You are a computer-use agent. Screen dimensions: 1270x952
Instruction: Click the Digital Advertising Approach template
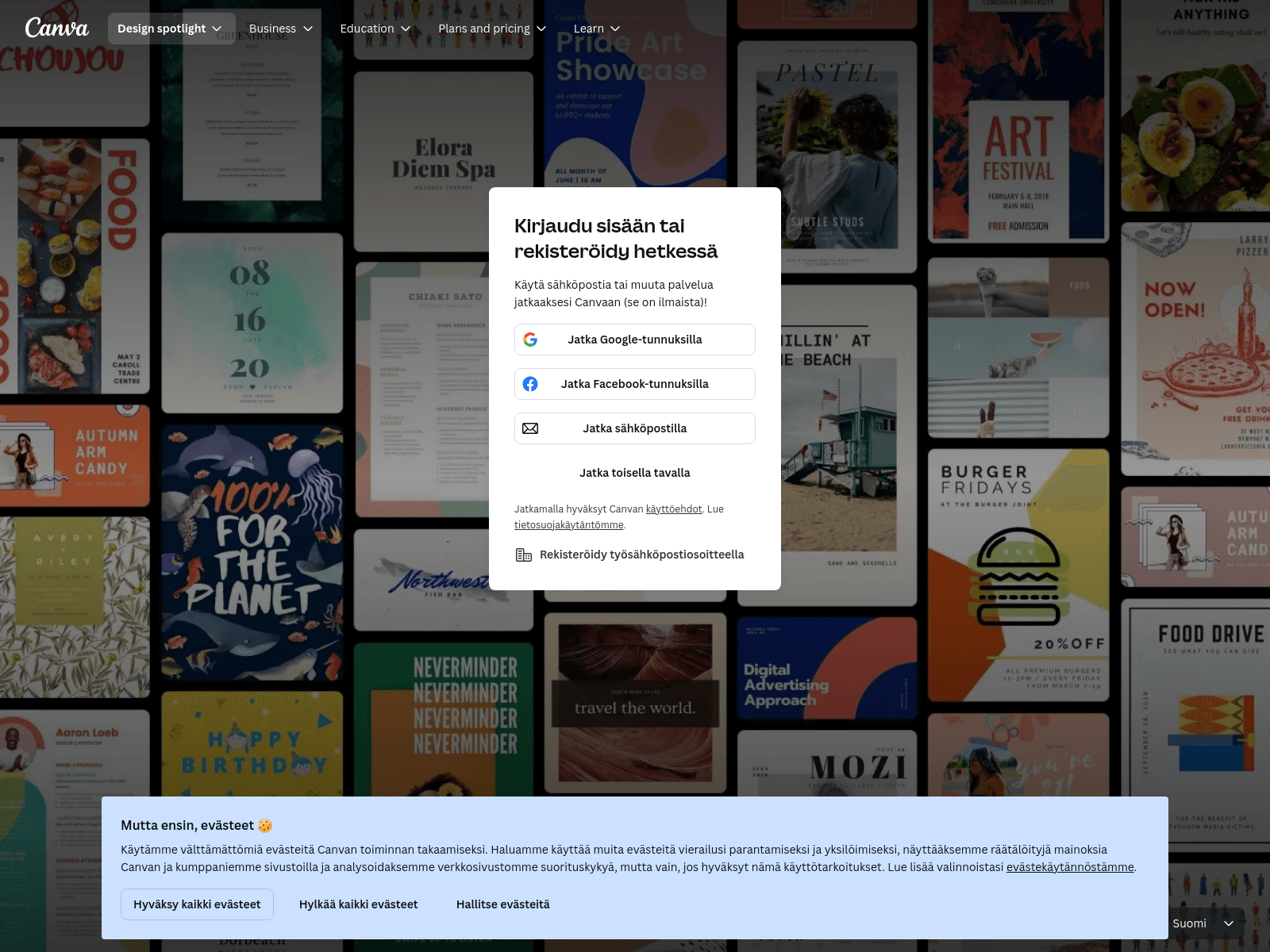[x=827, y=666]
